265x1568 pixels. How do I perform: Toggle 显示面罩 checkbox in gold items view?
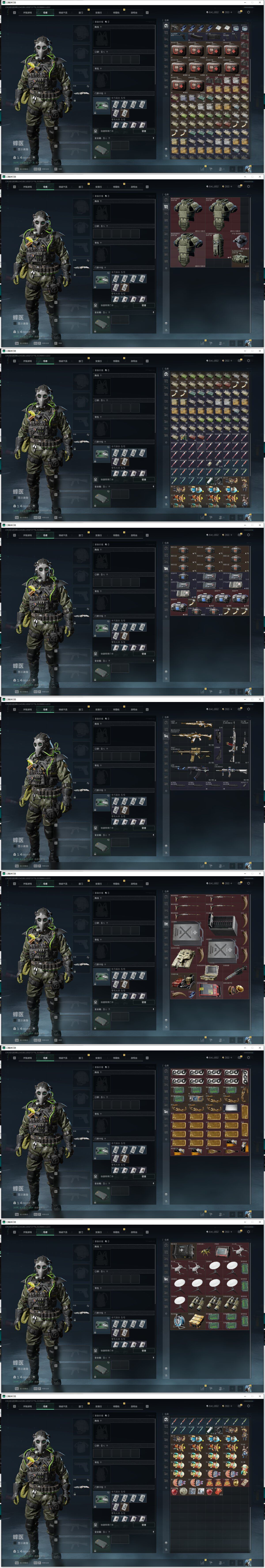click(15, 1195)
